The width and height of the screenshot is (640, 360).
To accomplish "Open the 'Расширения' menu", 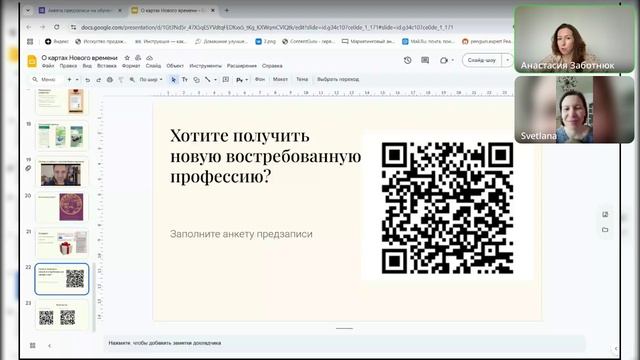I will [x=242, y=66].
